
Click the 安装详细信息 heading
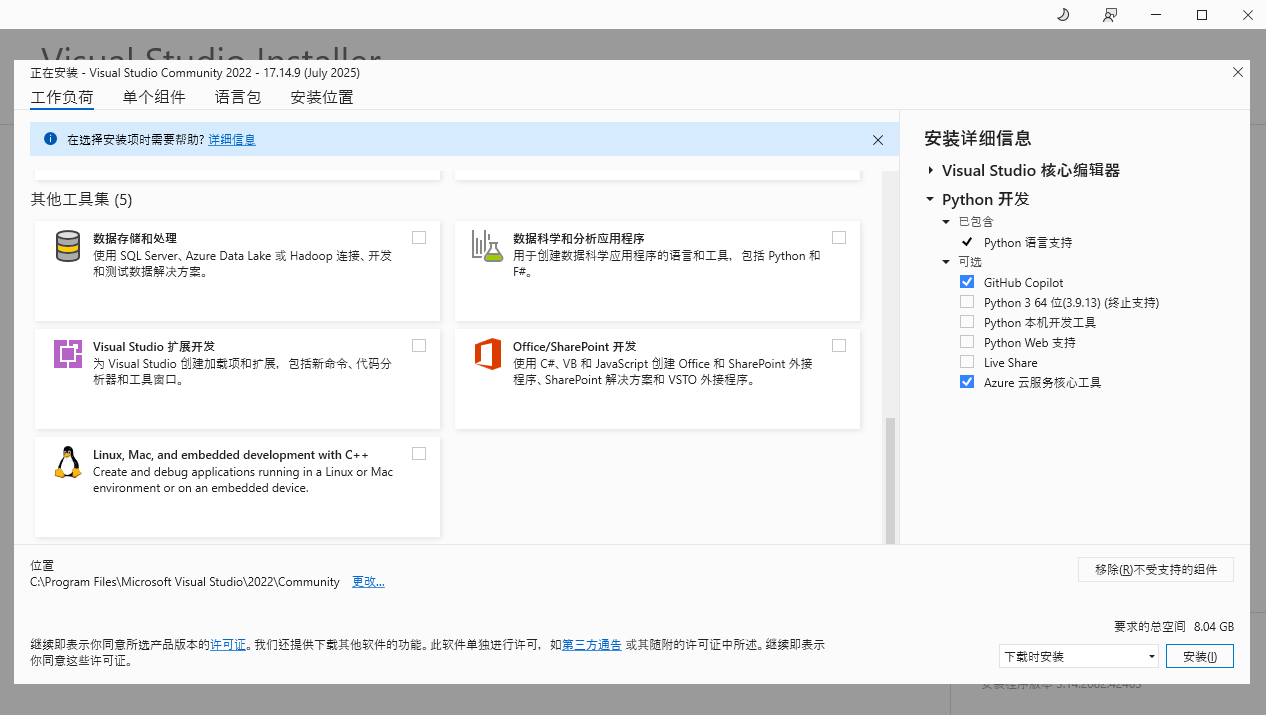[x=978, y=138]
